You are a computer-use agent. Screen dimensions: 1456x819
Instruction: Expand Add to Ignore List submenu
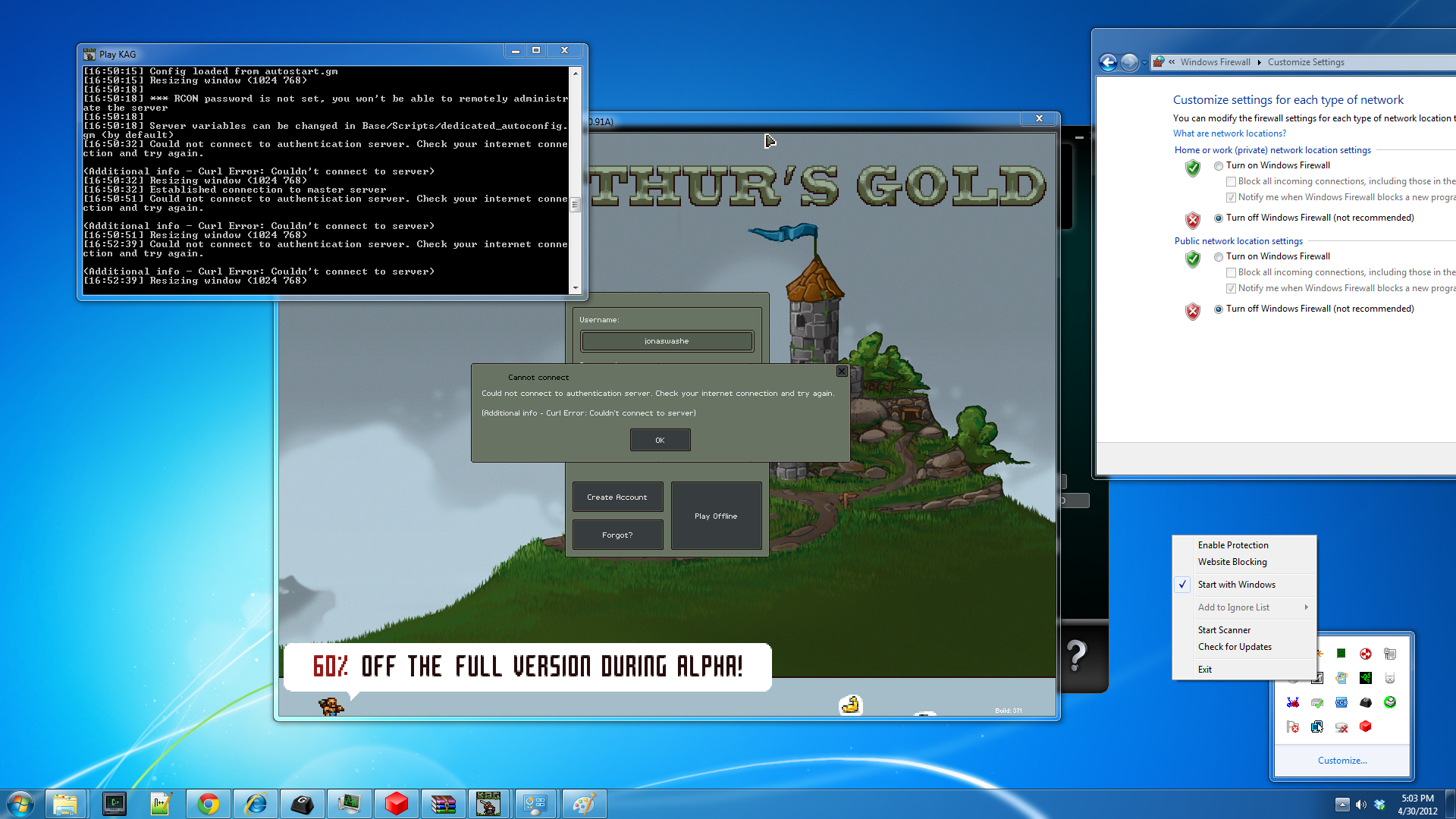[1244, 607]
